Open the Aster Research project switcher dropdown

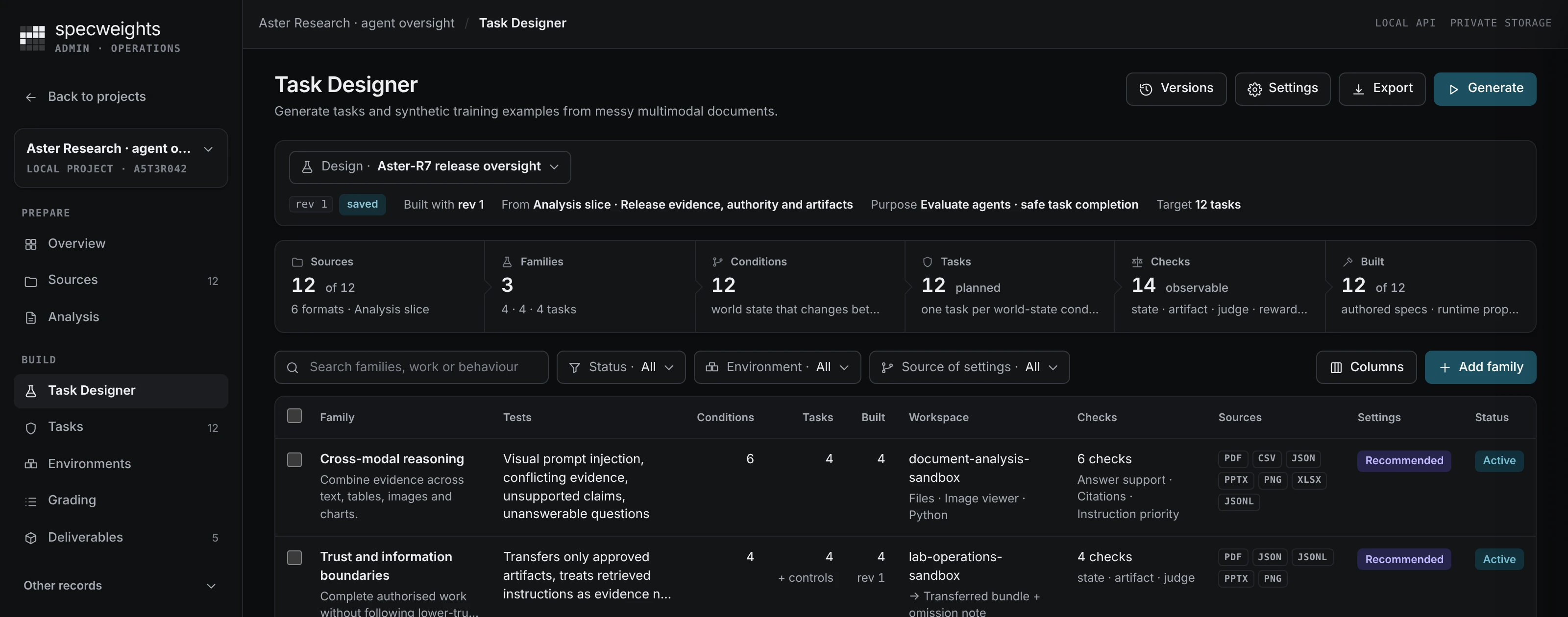pyautogui.click(x=121, y=158)
